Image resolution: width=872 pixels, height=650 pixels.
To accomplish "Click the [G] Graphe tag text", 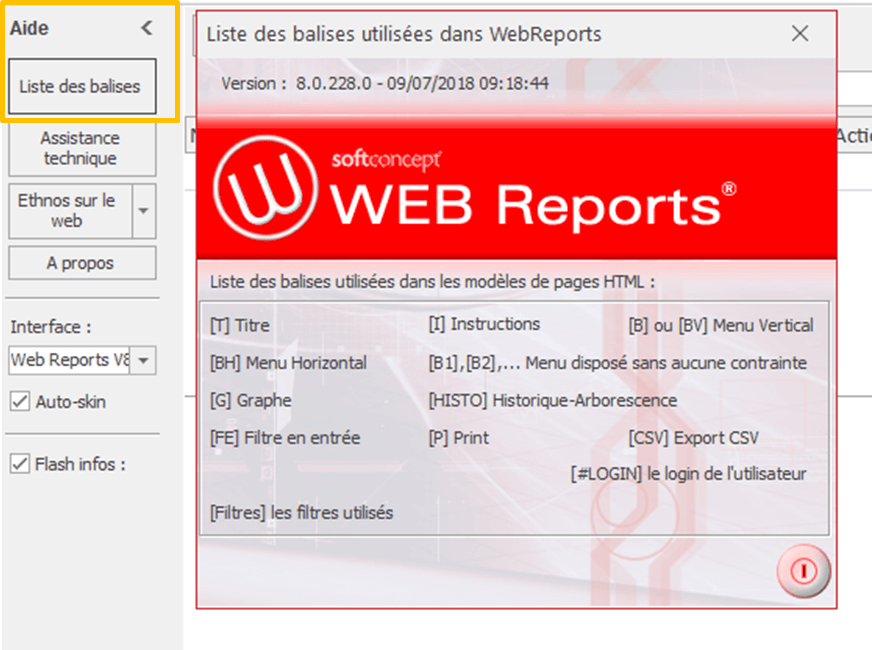I will coord(250,400).
